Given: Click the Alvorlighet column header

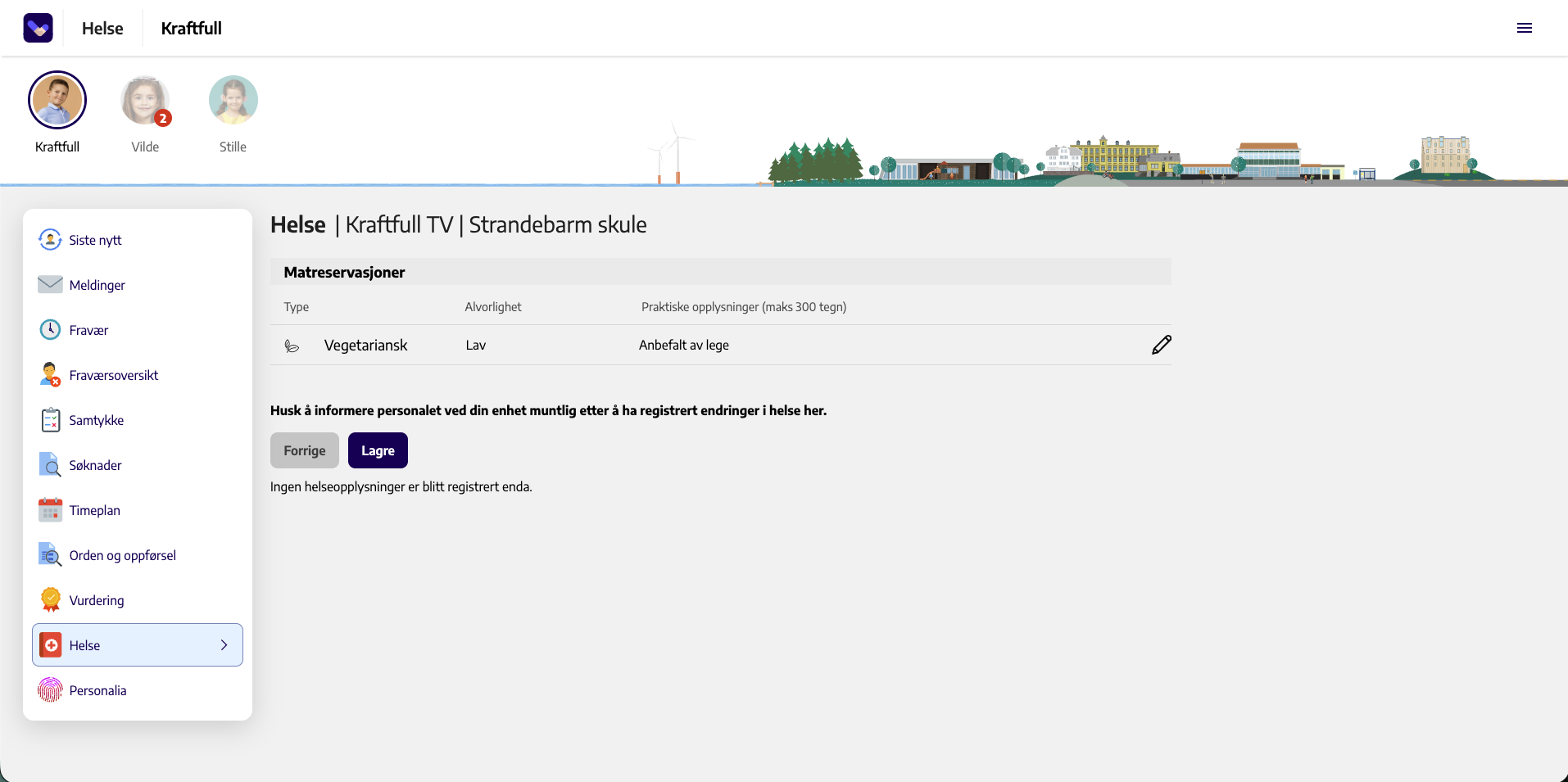Looking at the screenshot, I should [x=493, y=307].
